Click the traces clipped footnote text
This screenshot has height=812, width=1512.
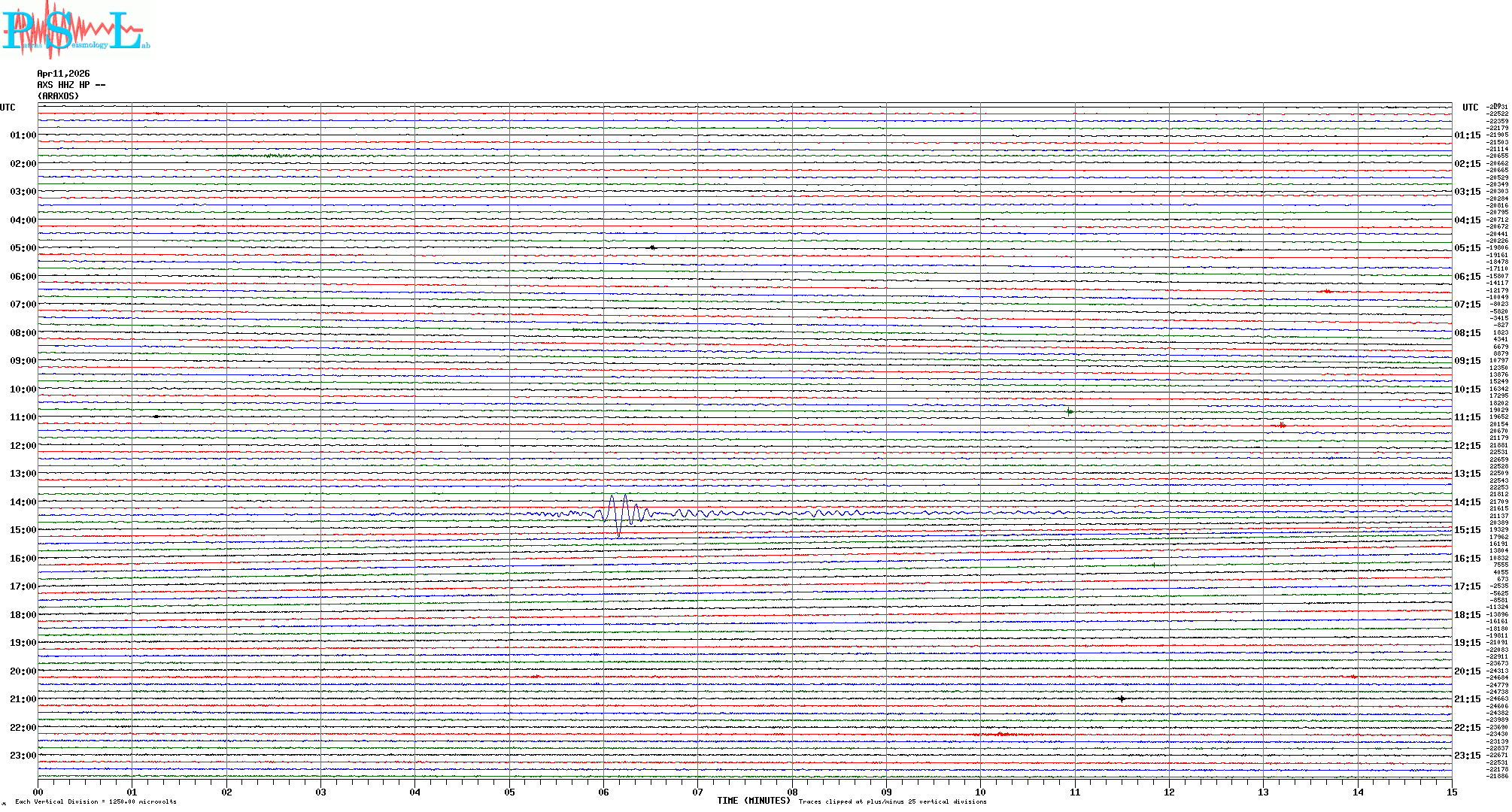pyautogui.click(x=892, y=801)
